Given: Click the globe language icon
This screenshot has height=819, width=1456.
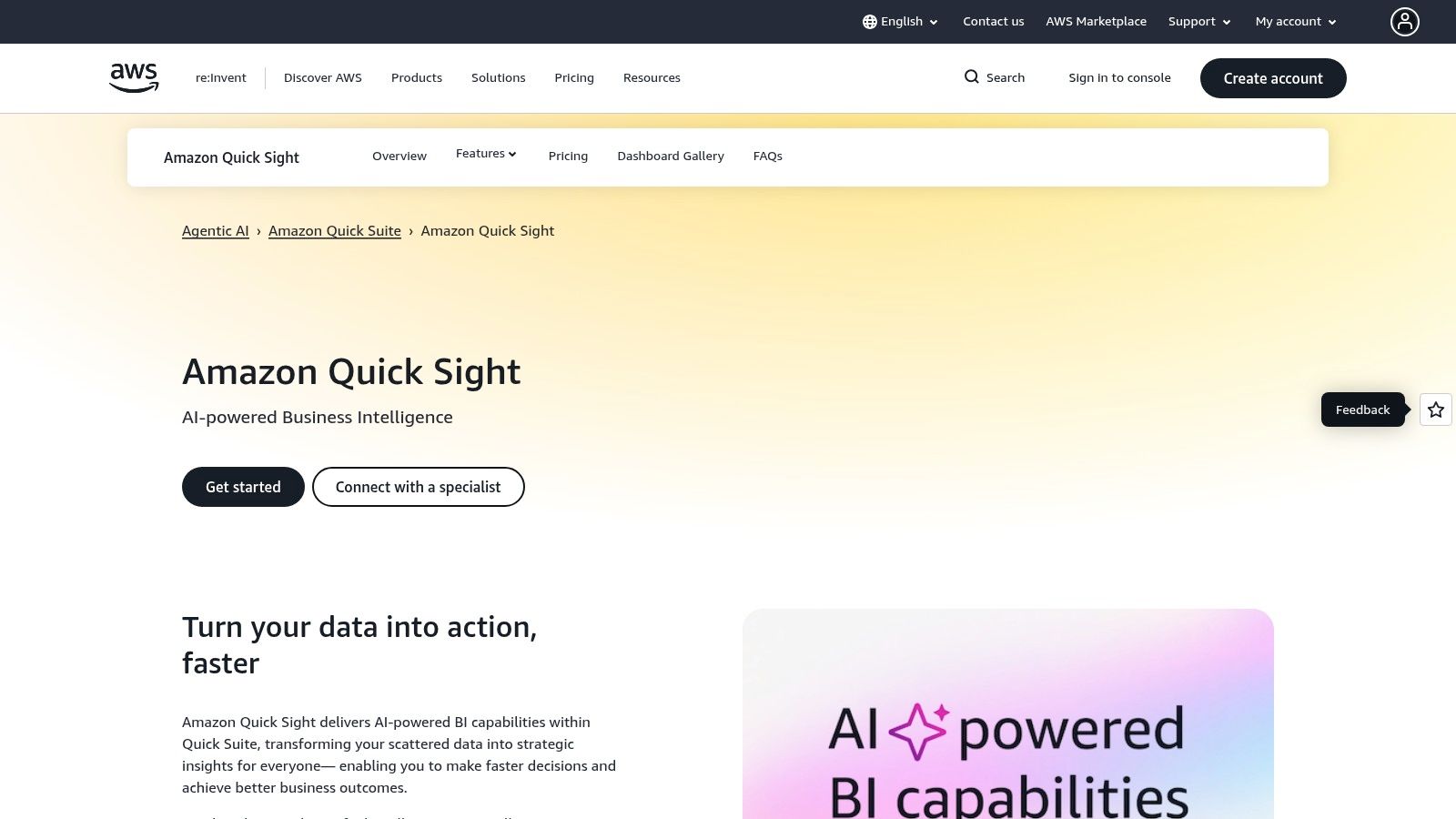Looking at the screenshot, I should click(869, 22).
